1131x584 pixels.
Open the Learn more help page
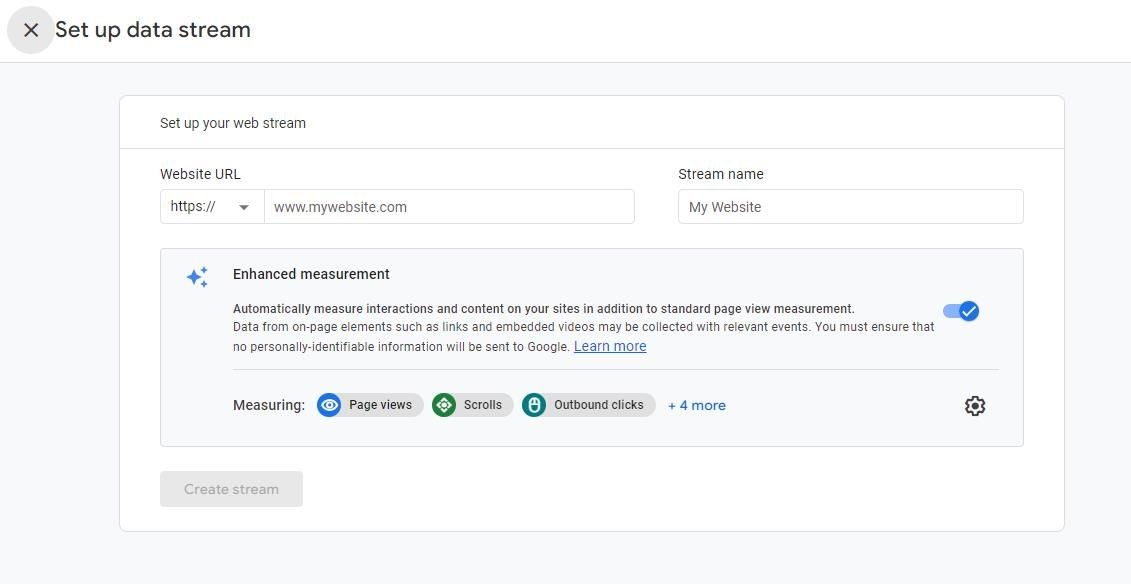point(610,346)
